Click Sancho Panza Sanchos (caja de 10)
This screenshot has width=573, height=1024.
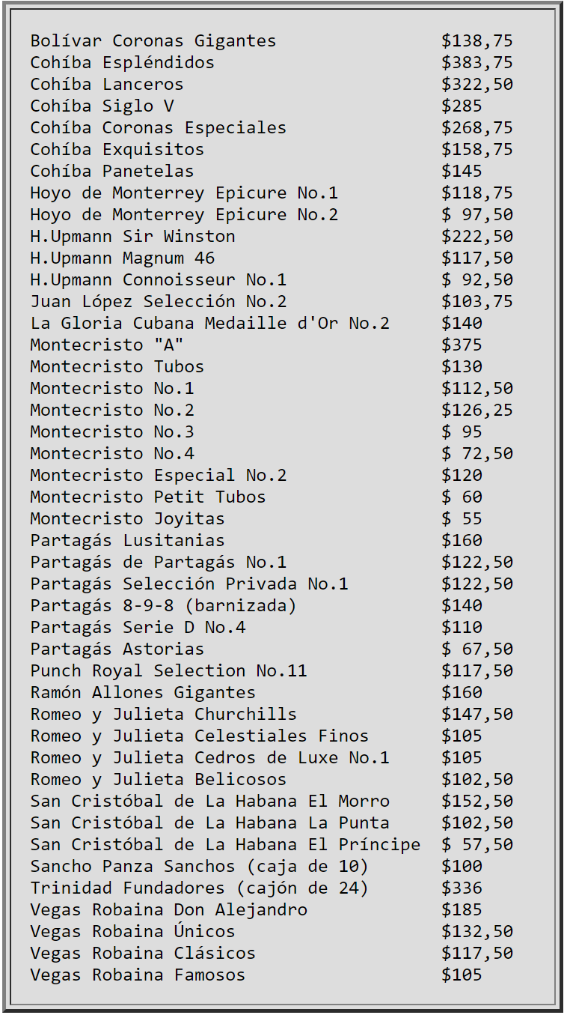click(x=199, y=866)
